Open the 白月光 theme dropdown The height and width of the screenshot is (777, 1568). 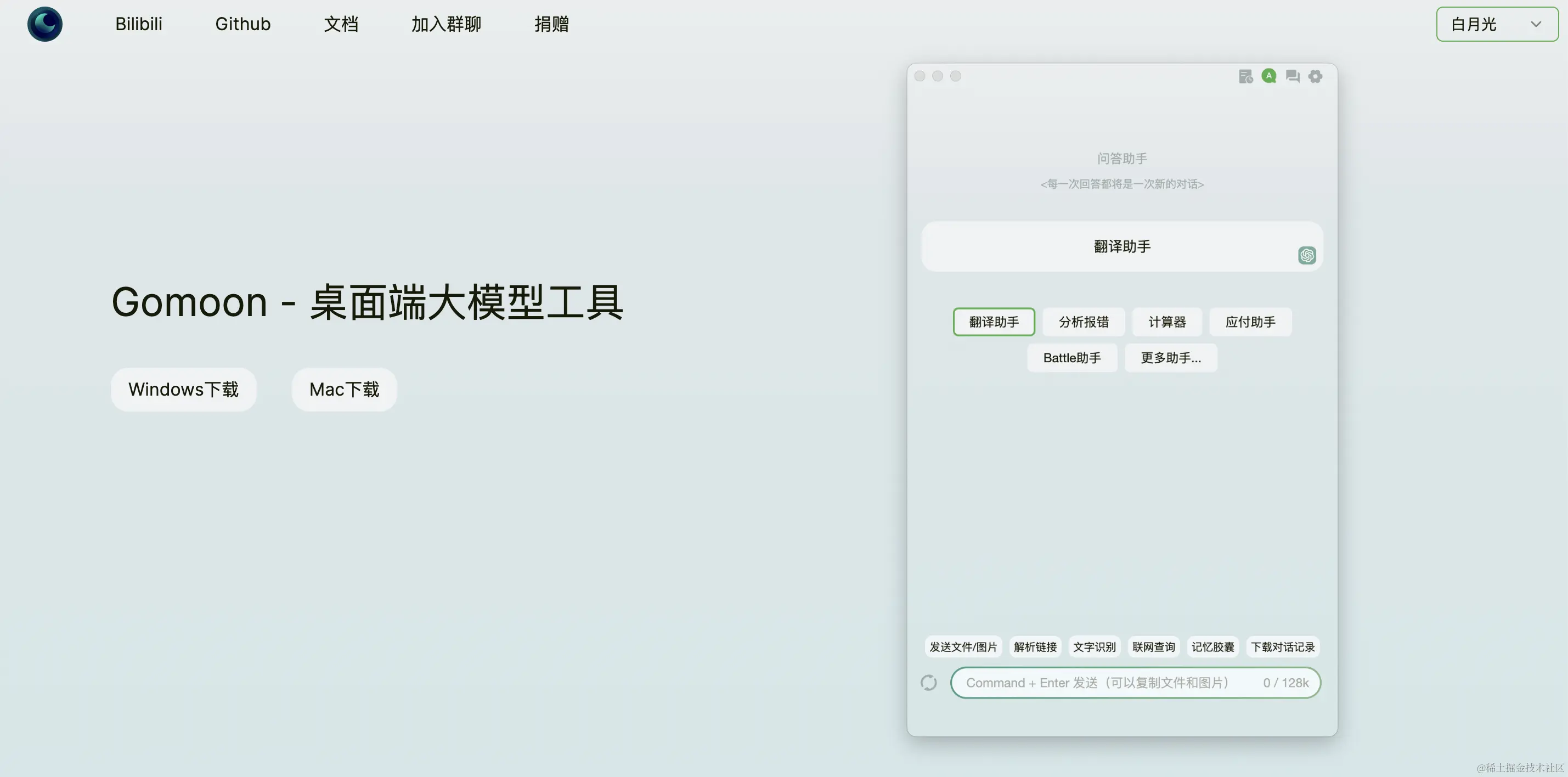click(1497, 24)
